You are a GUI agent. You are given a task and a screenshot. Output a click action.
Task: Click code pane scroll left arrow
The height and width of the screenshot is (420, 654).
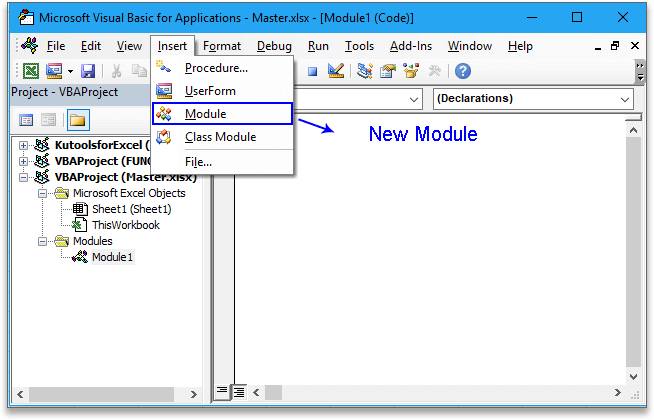(x=257, y=392)
